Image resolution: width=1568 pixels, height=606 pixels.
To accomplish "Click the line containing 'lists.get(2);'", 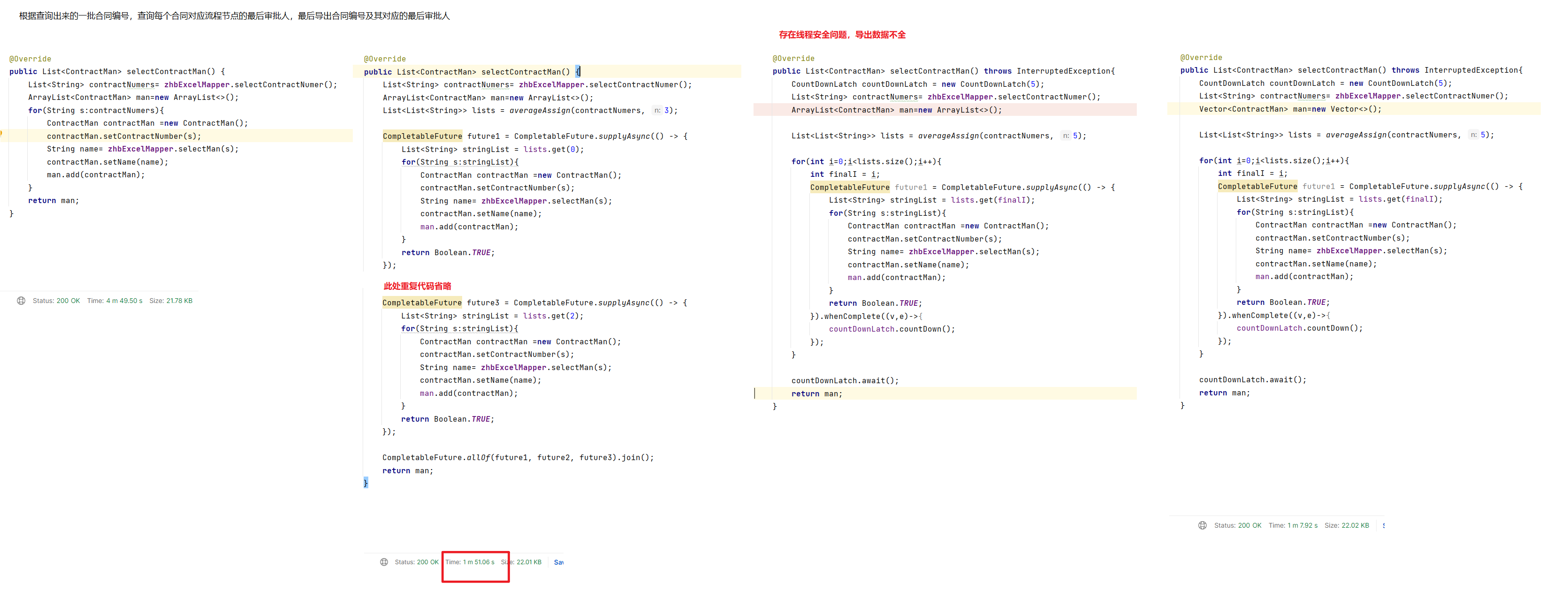I will (492, 316).
